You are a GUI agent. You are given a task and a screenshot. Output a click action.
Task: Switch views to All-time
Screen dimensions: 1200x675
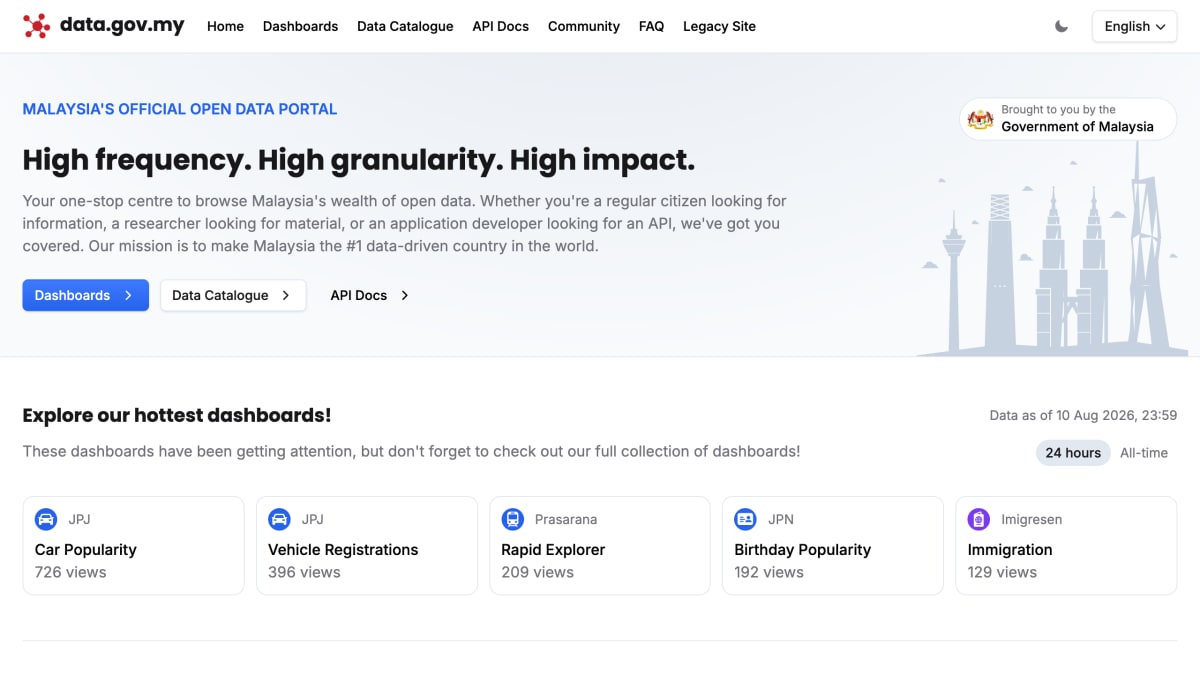point(1144,453)
